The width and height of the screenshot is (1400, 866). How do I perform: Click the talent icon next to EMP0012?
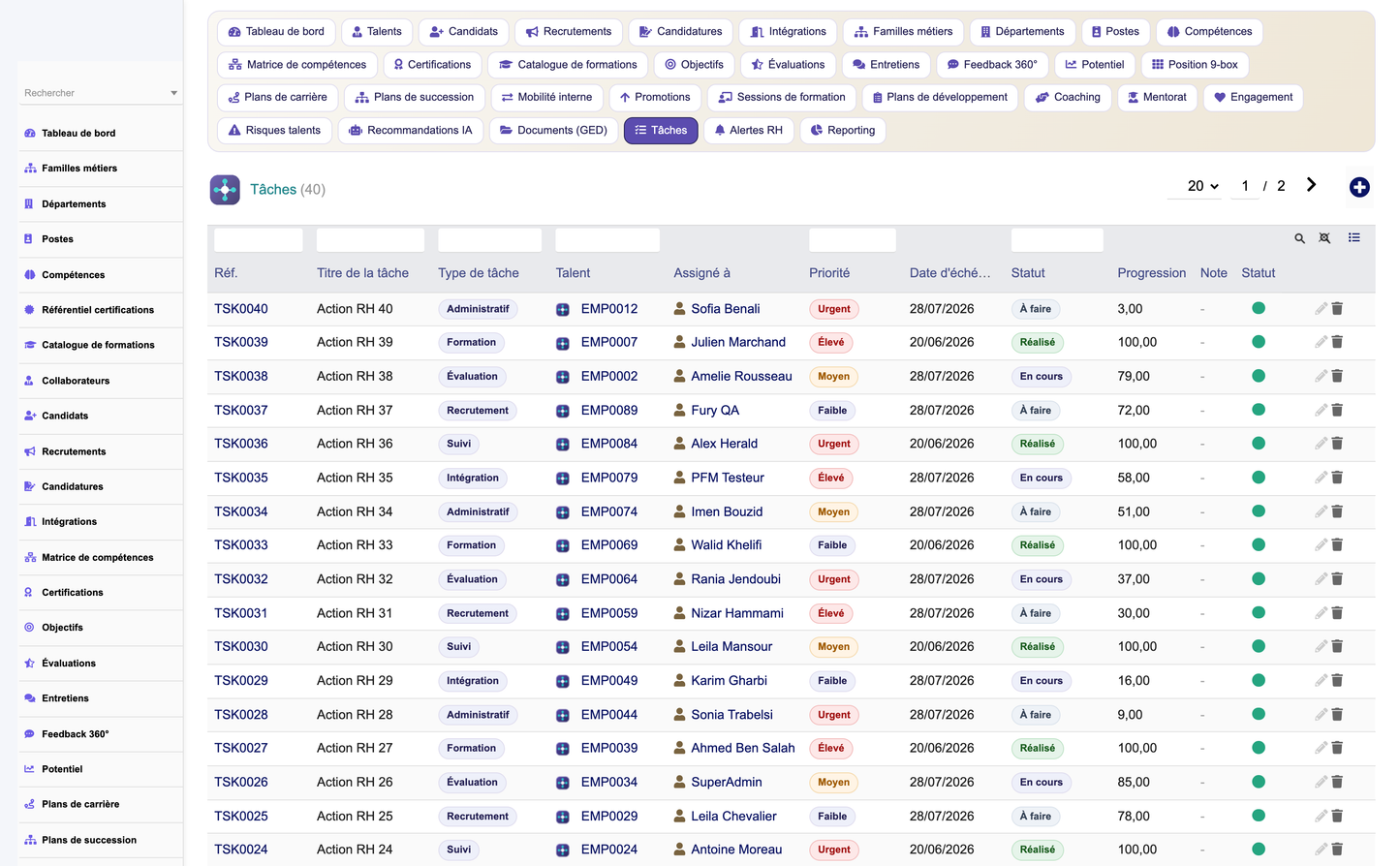click(563, 310)
